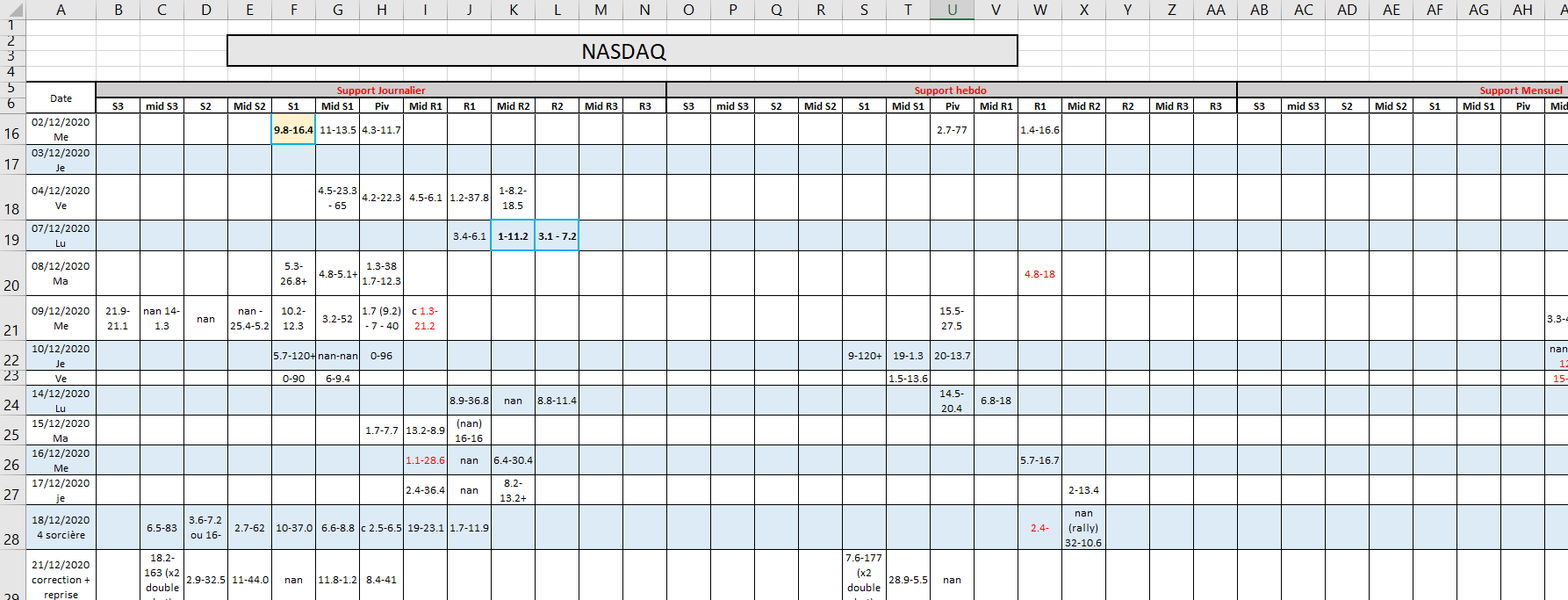Image resolution: width=1568 pixels, height=600 pixels.
Task: Select the highlighted cell 9.8-16.4
Action: click(x=293, y=129)
